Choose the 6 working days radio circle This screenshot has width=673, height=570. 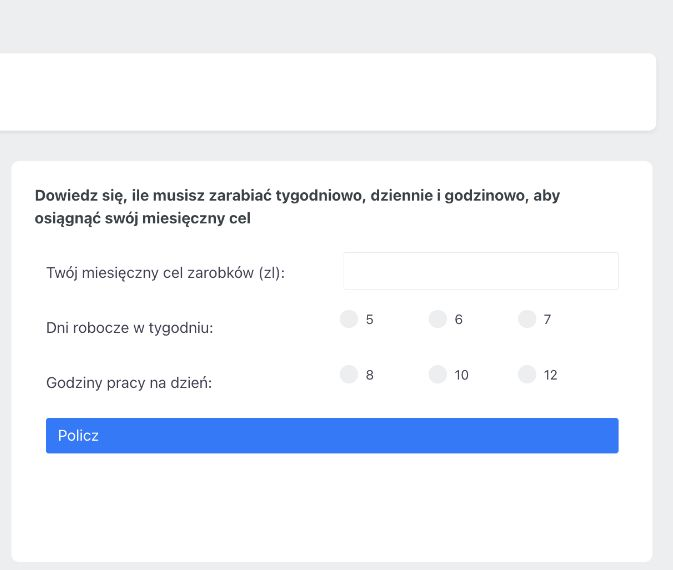(x=438, y=319)
